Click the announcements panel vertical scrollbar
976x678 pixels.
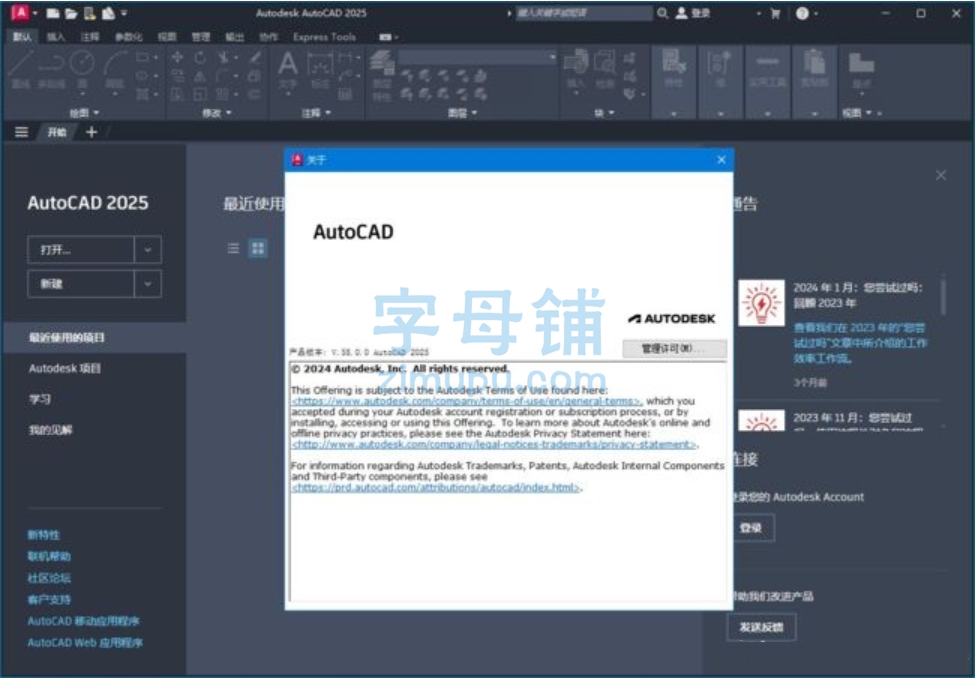point(944,297)
